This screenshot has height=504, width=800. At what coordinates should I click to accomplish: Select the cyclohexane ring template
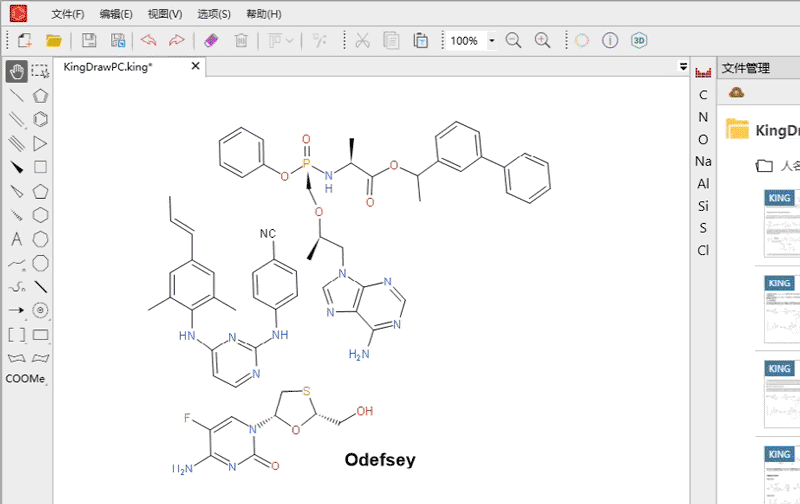click(x=40, y=215)
